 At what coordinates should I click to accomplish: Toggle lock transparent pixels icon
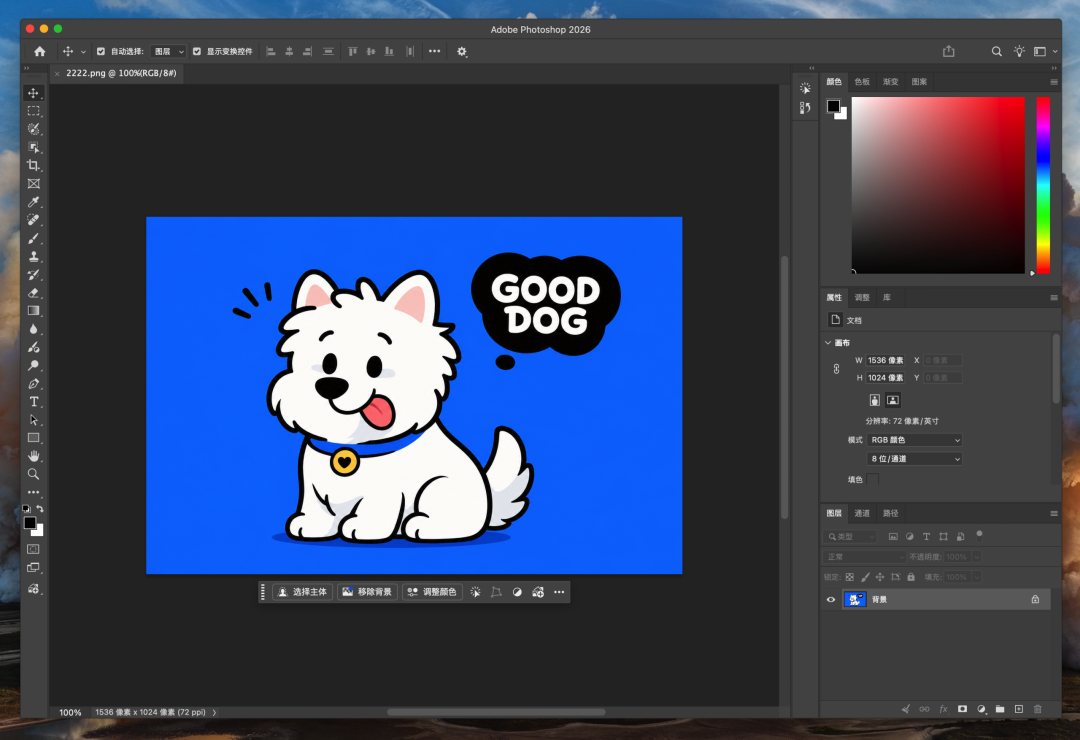[x=849, y=577]
